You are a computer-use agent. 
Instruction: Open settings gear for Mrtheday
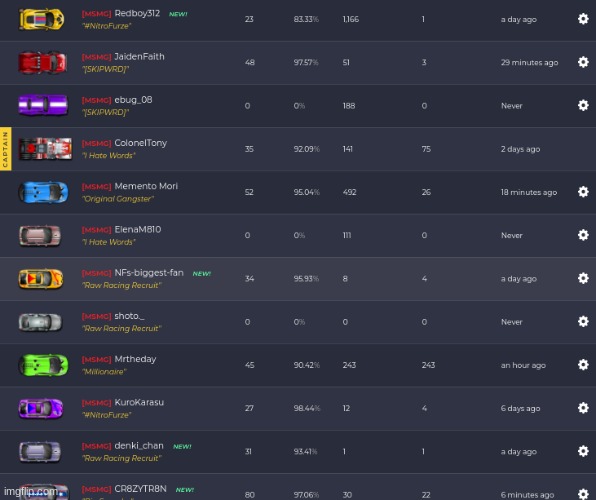[583, 365]
